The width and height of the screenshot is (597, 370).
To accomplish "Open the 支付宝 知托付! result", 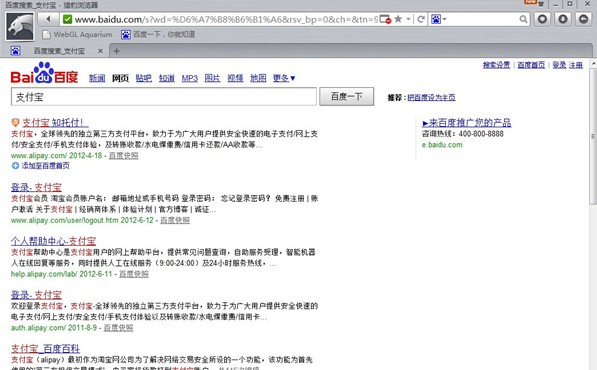I will (55, 123).
